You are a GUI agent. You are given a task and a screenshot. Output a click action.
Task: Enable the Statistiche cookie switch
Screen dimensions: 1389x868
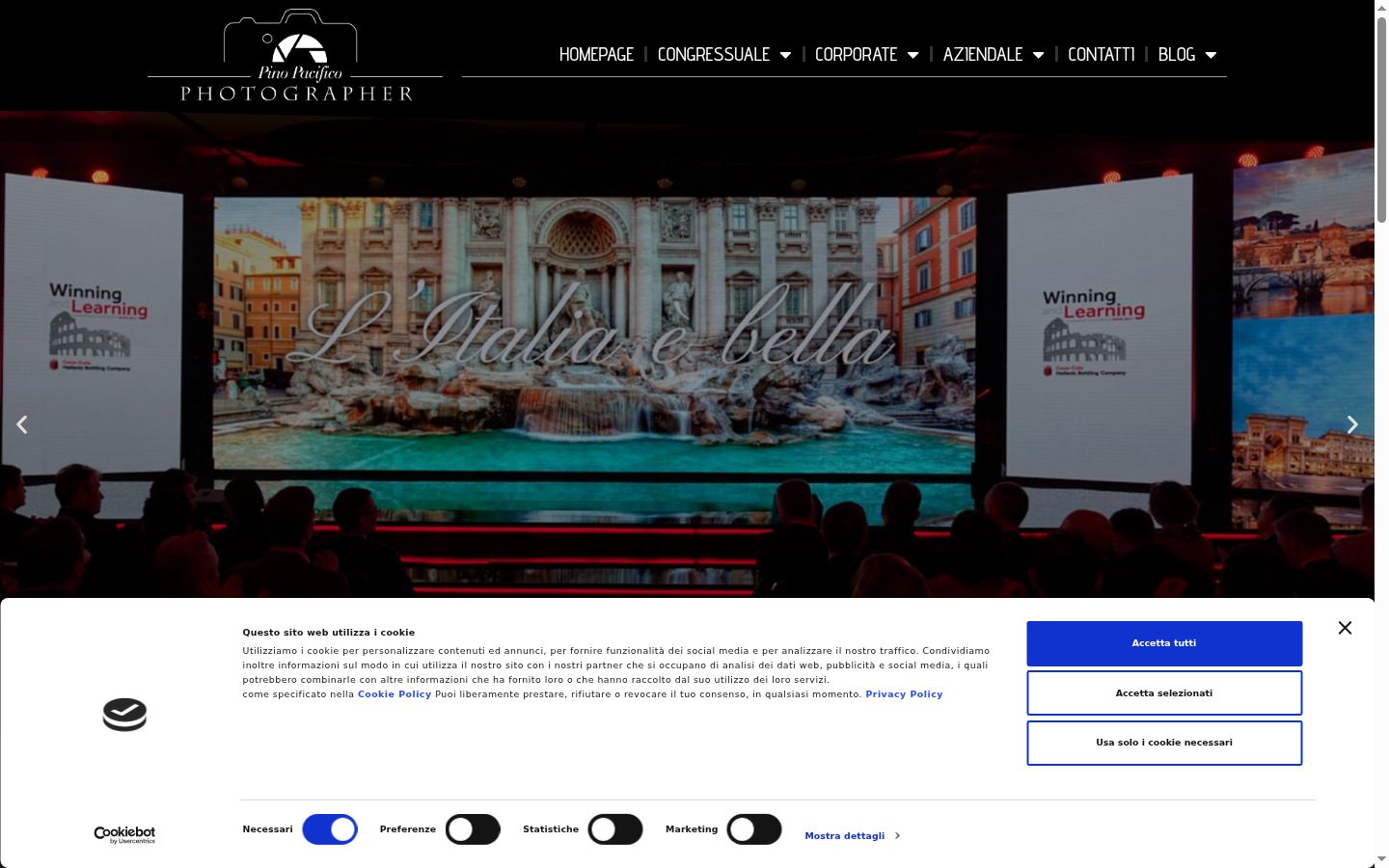click(615, 829)
